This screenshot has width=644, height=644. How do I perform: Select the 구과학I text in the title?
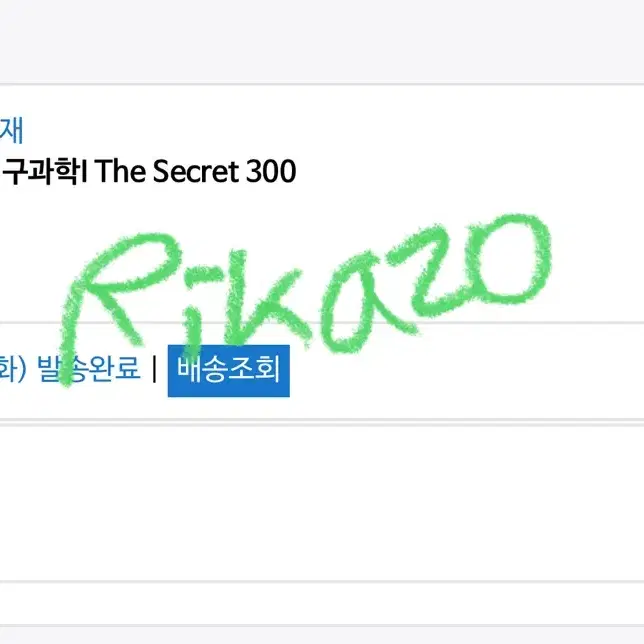[x=44, y=171]
